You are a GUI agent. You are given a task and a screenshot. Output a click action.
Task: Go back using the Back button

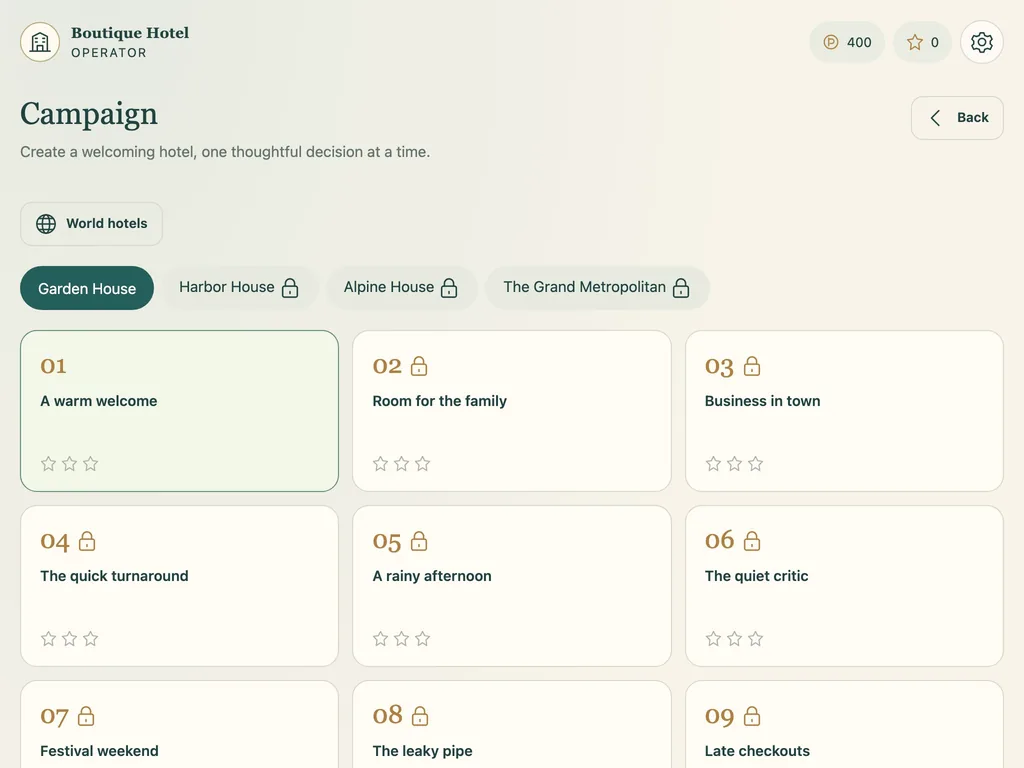[957, 118]
